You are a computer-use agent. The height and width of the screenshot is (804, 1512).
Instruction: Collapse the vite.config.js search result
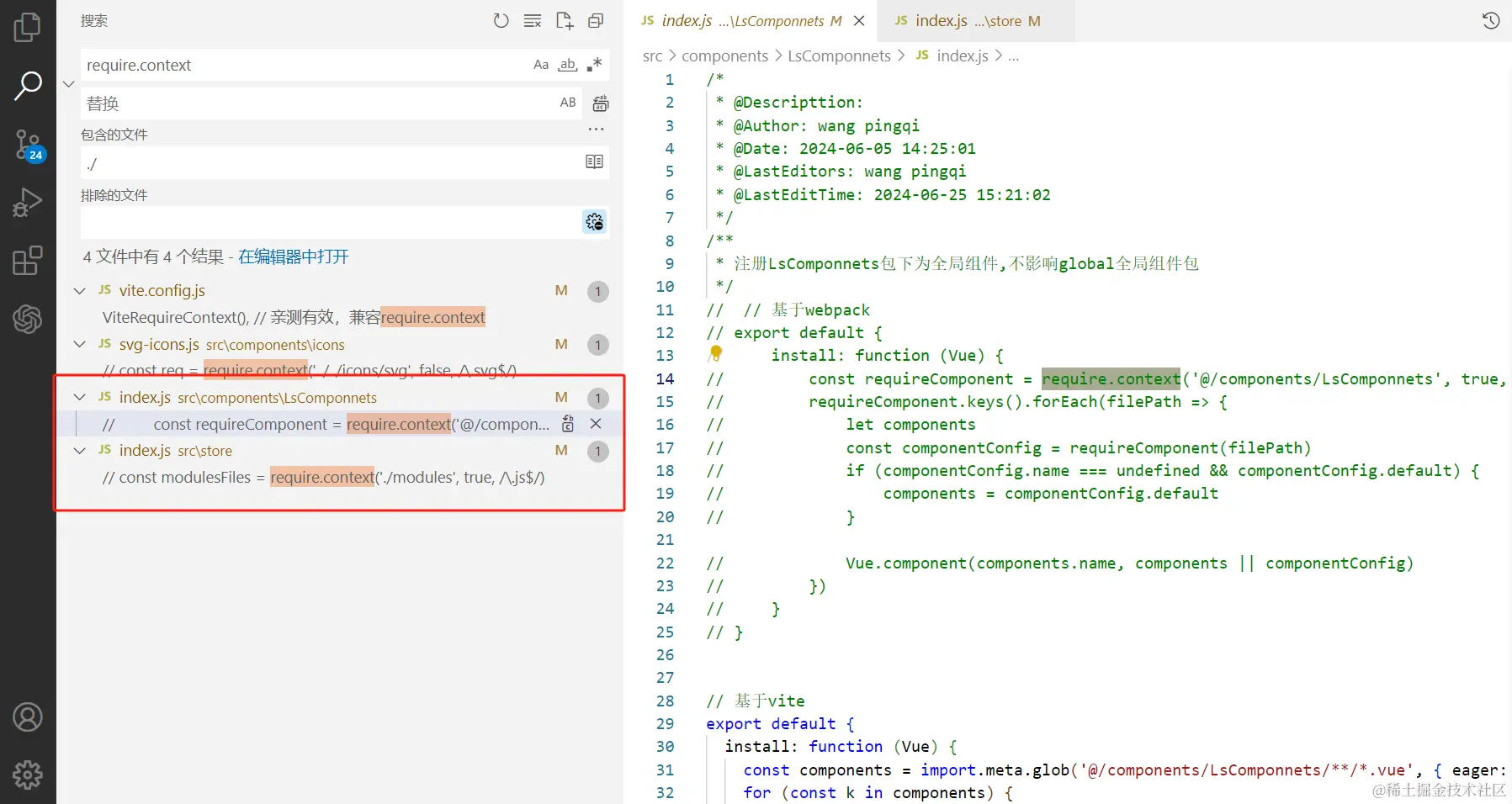[80, 291]
